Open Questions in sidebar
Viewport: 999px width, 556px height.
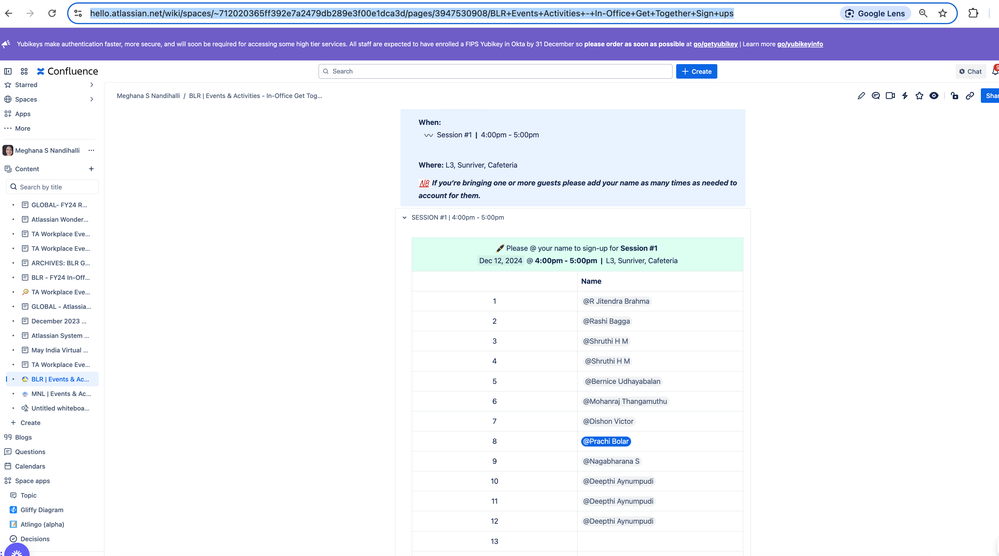click(x=30, y=452)
